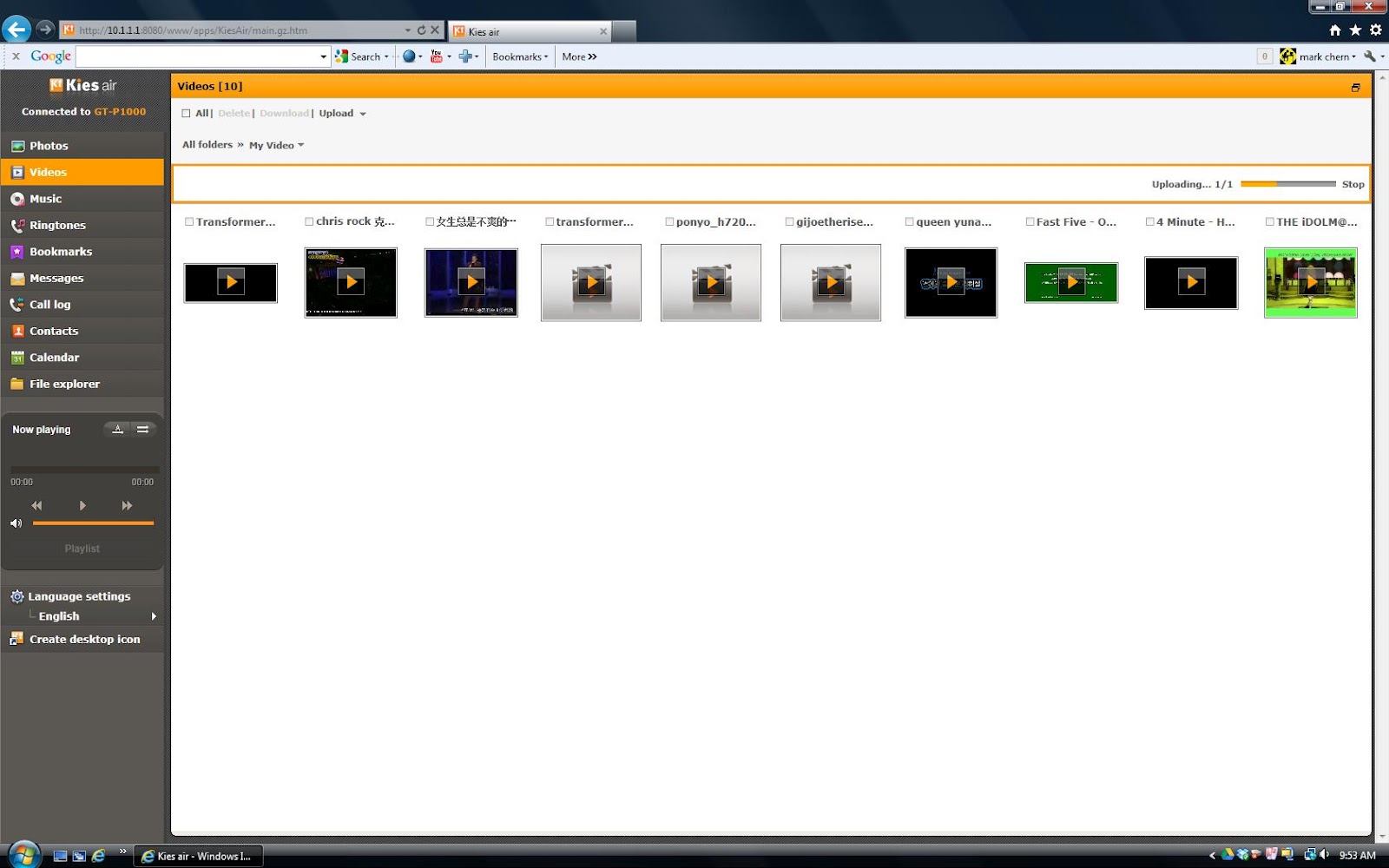Click the Windows Start orb
This screenshot has height=868, width=1389.
(23, 855)
